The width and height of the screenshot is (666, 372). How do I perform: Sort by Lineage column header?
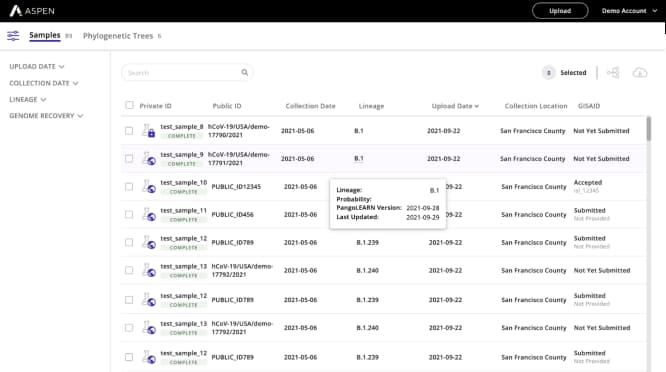click(371, 106)
